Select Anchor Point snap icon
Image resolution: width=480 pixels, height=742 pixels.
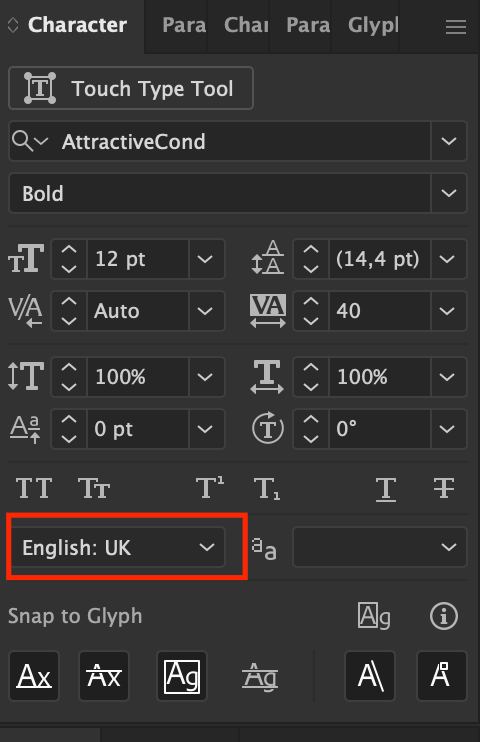click(442, 676)
